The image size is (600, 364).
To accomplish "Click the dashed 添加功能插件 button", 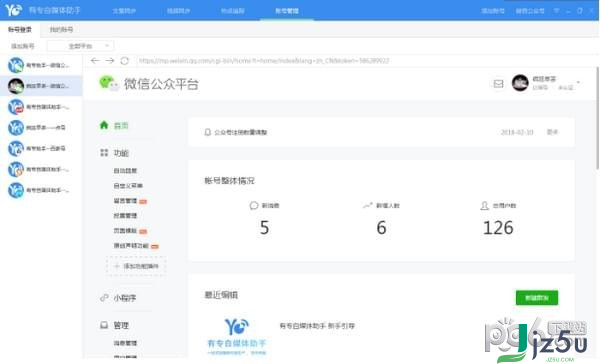I will [136, 266].
